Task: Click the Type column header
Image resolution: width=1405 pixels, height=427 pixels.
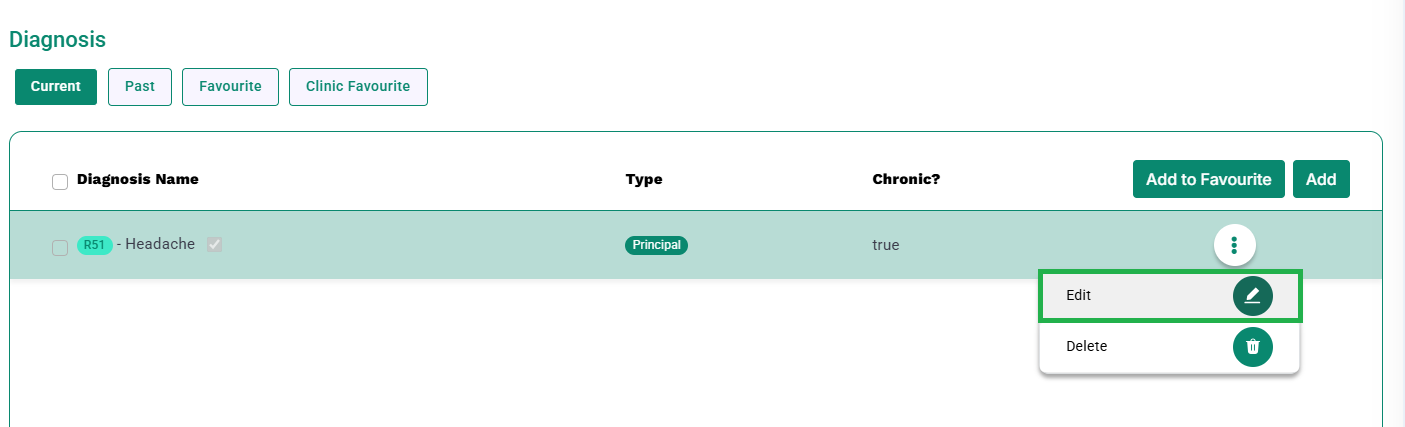Action: coord(644,180)
